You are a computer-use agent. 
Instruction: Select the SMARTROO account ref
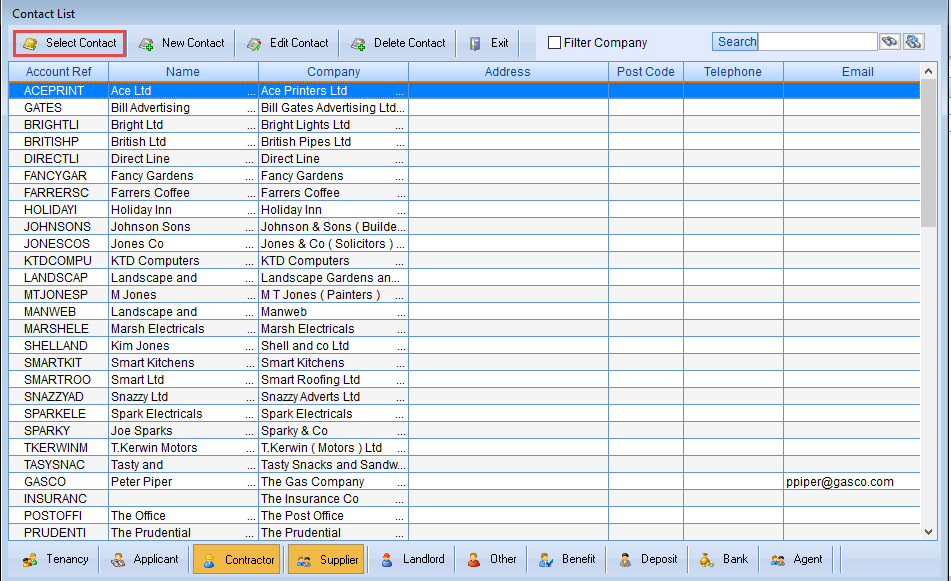[58, 379]
